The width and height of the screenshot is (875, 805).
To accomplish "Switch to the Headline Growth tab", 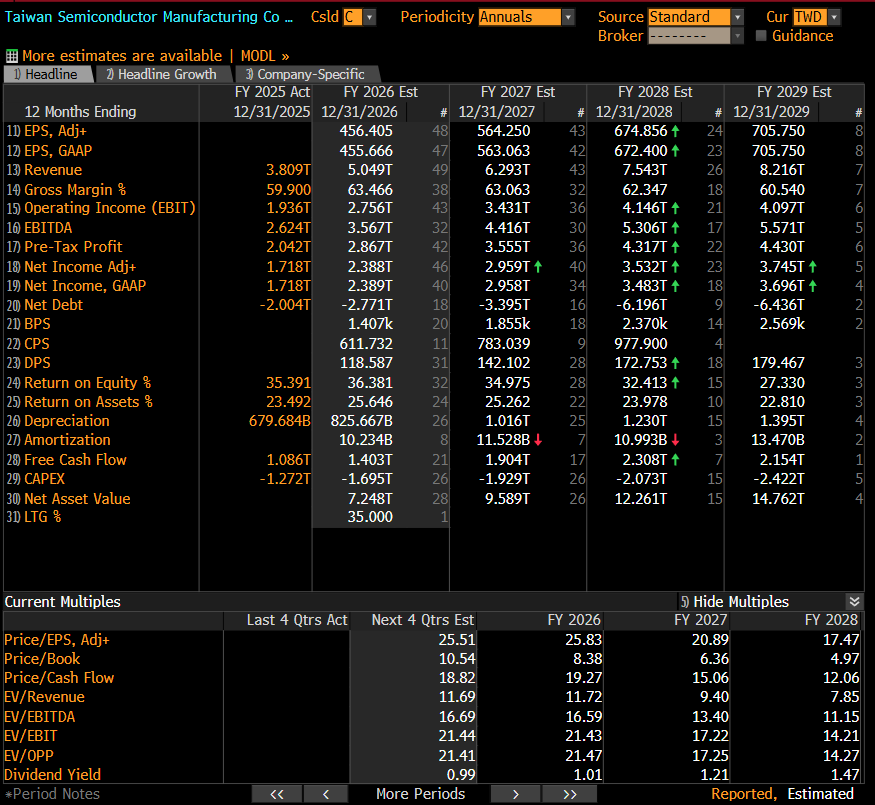I will point(164,74).
